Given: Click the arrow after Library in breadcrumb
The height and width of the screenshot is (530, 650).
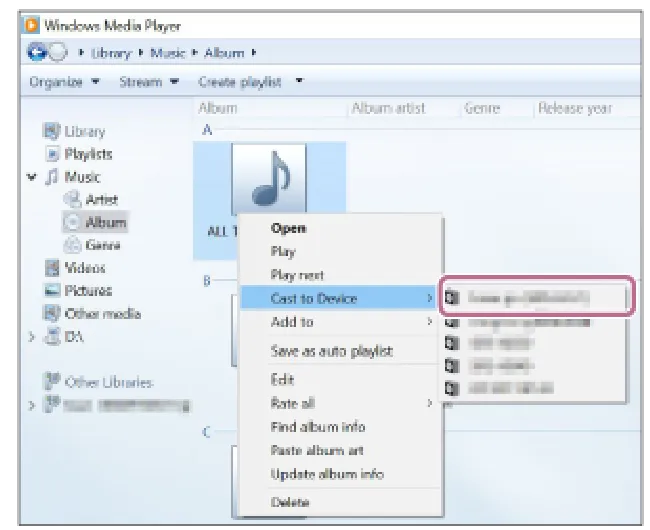Looking at the screenshot, I should [141, 53].
